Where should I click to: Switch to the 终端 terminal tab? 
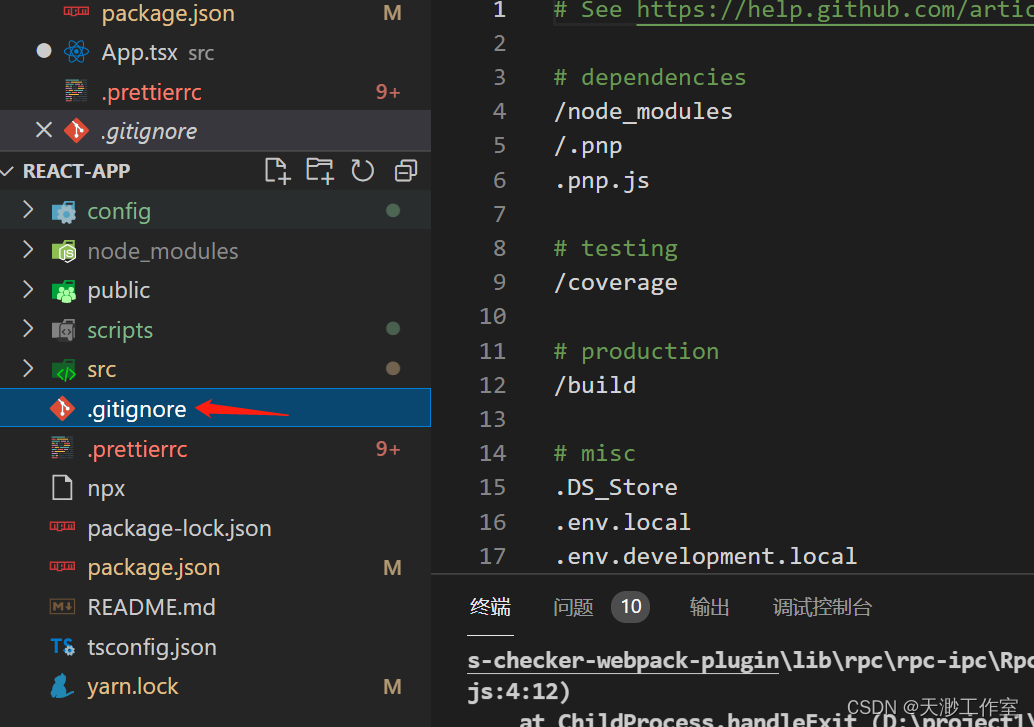click(490, 607)
